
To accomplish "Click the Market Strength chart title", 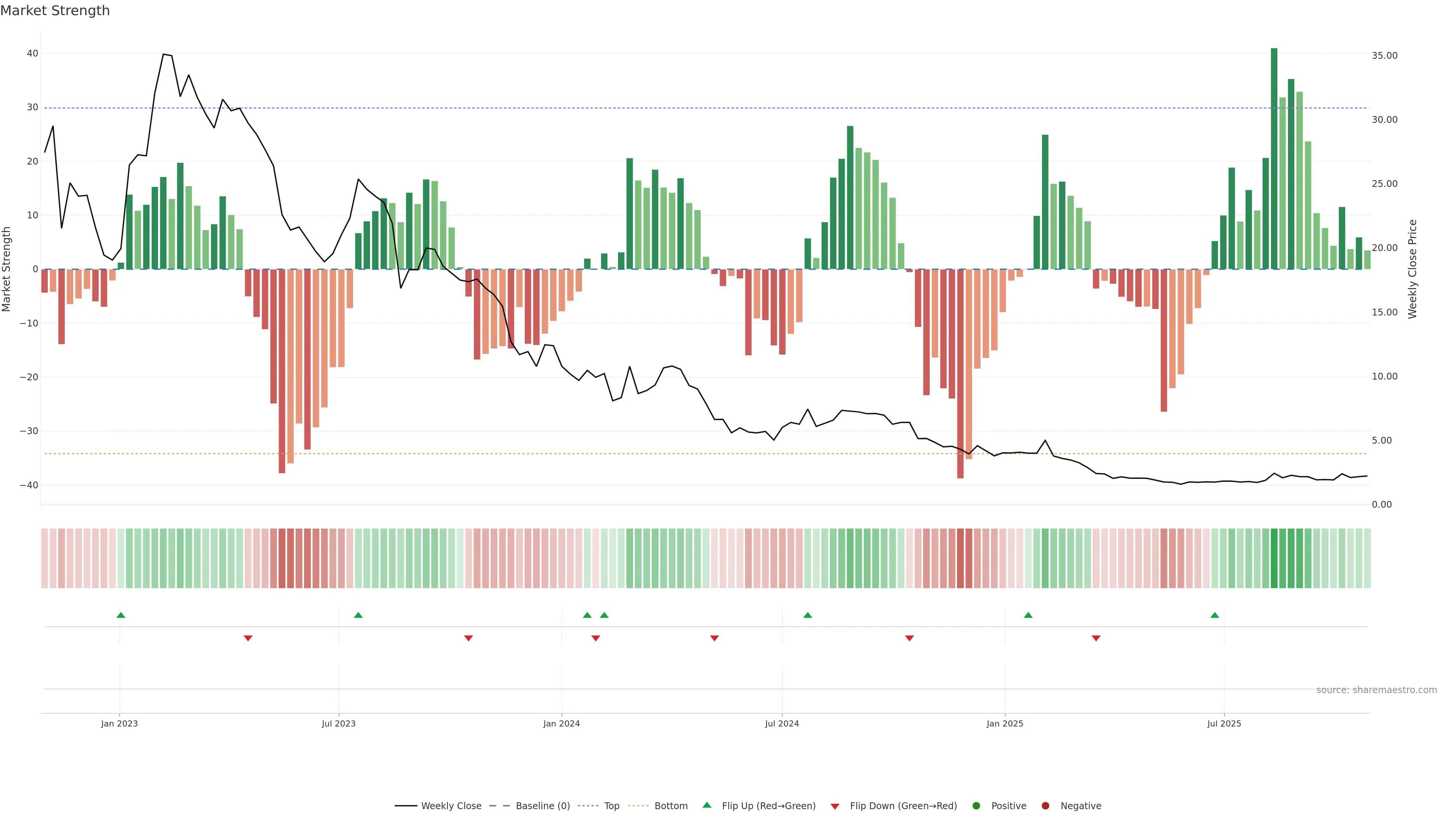I will pyautogui.click(x=55, y=11).
